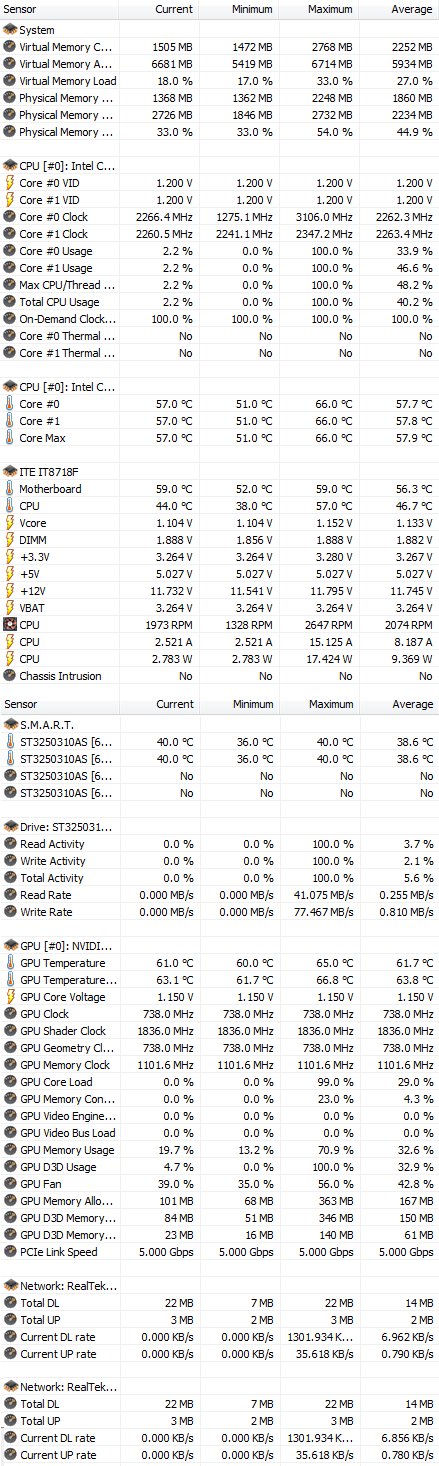Image resolution: width=439 pixels, height=1466 pixels.
Task: Click the lightning icon beside Core #0 VID
Action: [x=10, y=183]
